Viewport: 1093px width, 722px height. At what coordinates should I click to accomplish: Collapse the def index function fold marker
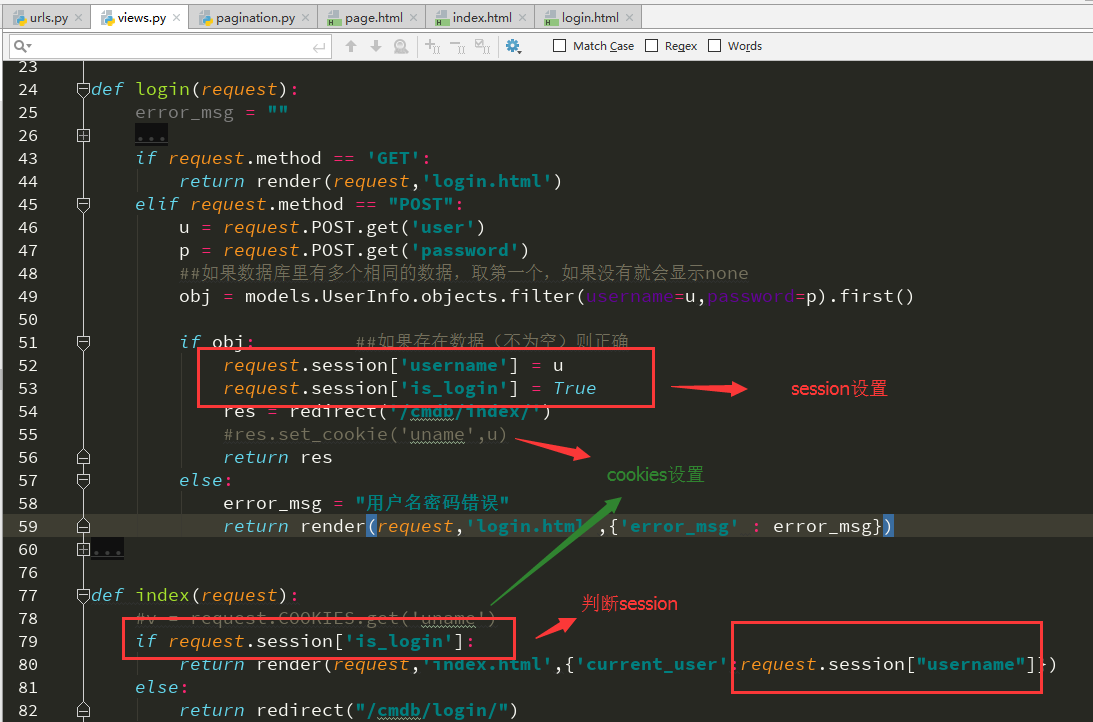tap(83, 595)
